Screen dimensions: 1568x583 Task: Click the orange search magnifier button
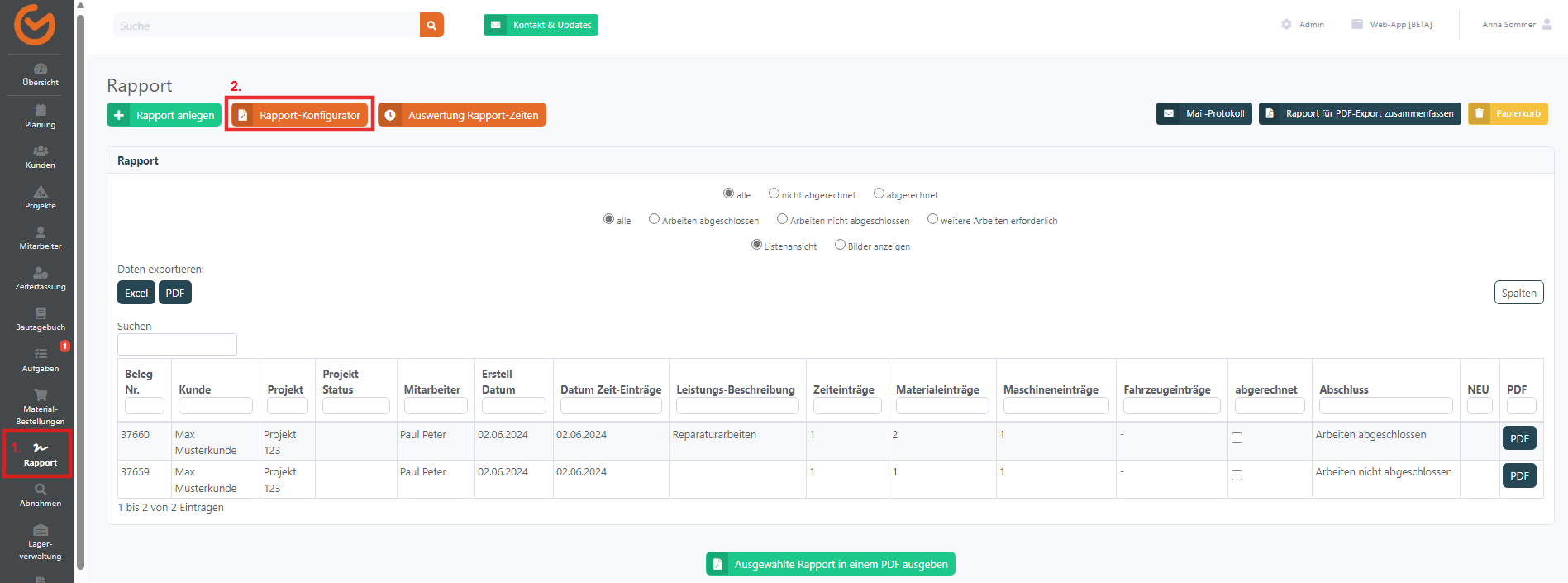click(431, 25)
